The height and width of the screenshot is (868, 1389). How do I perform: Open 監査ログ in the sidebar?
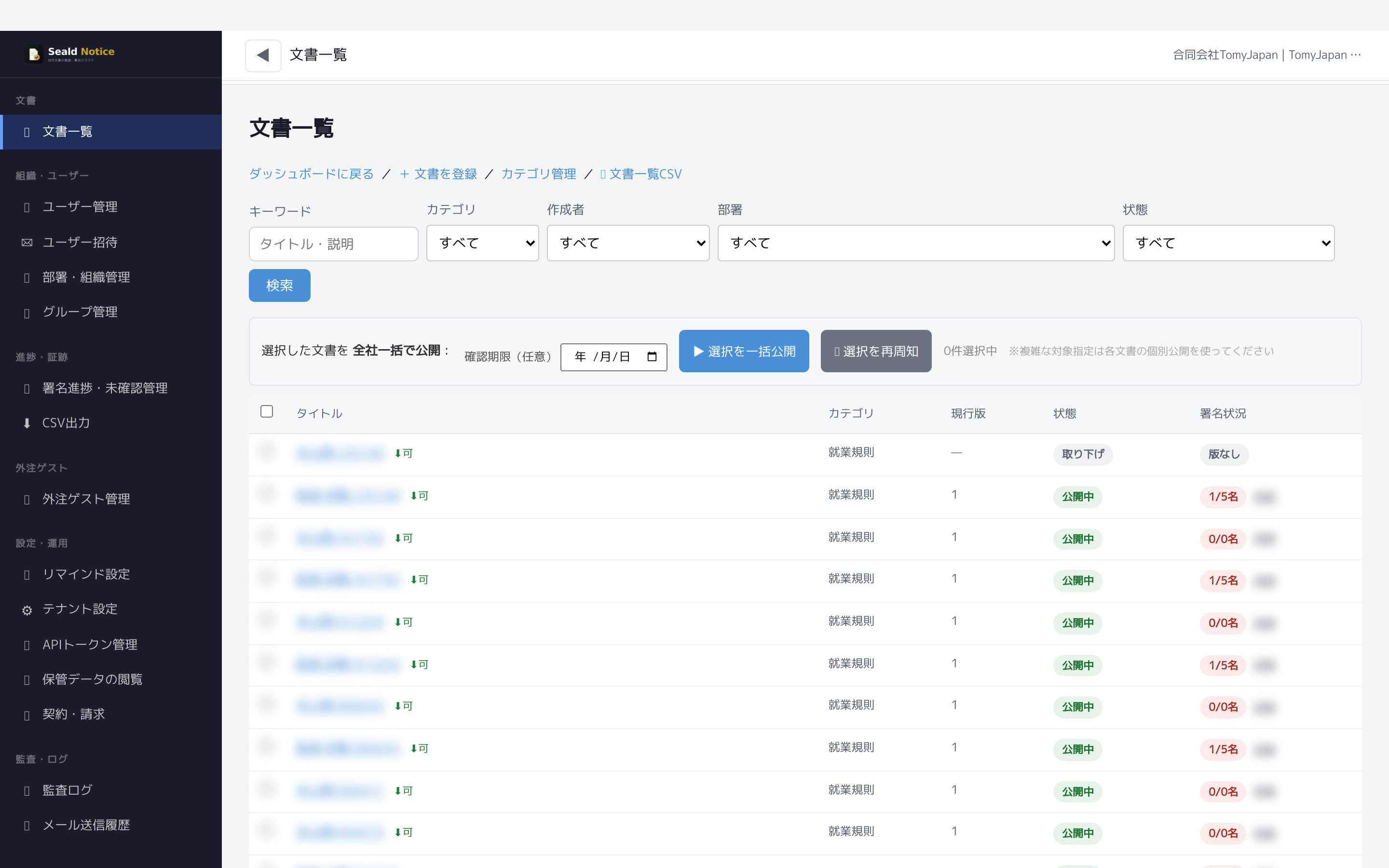click(111, 790)
